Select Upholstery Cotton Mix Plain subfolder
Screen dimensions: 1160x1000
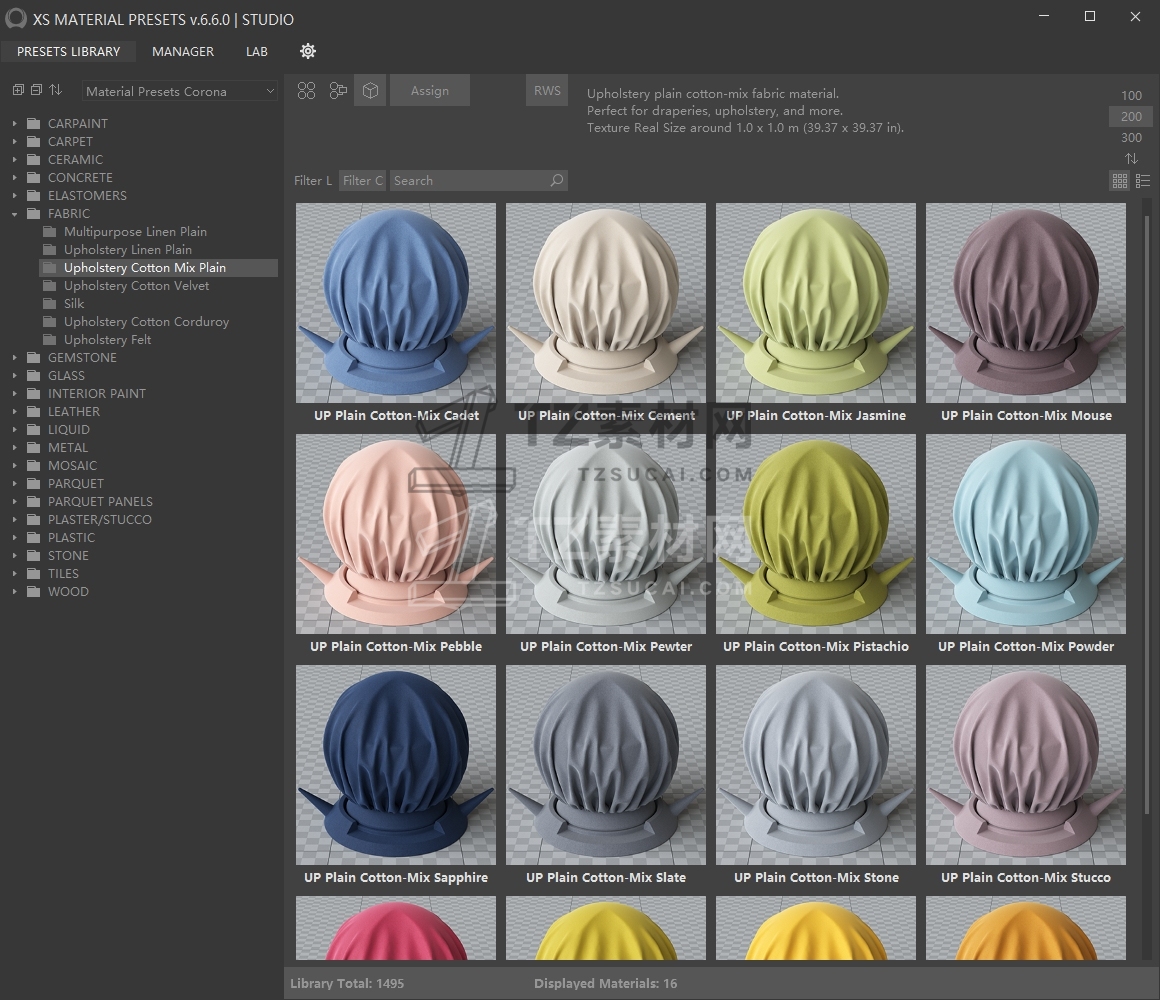(158, 268)
